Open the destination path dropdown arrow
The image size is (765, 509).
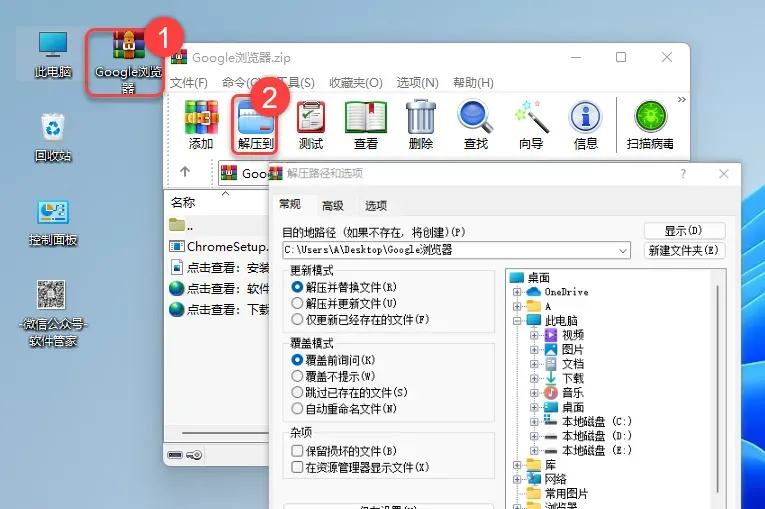(x=623, y=250)
